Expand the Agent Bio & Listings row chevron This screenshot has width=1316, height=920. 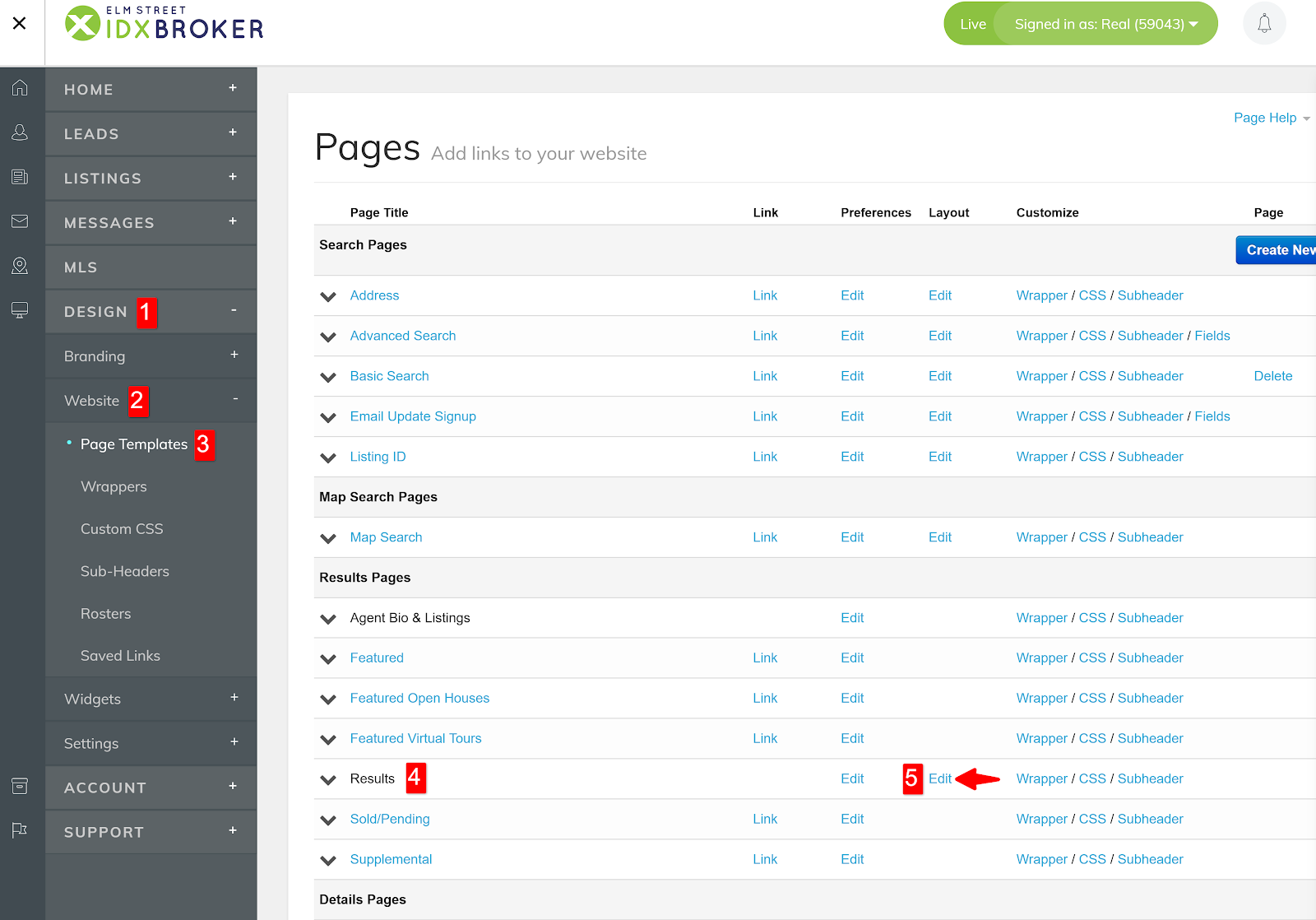click(x=328, y=619)
